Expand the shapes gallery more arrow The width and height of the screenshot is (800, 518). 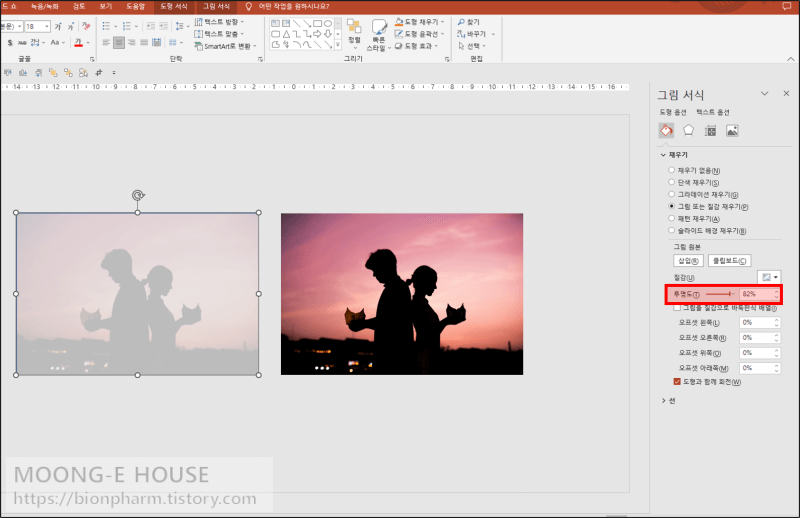pyautogui.click(x=338, y=45)
